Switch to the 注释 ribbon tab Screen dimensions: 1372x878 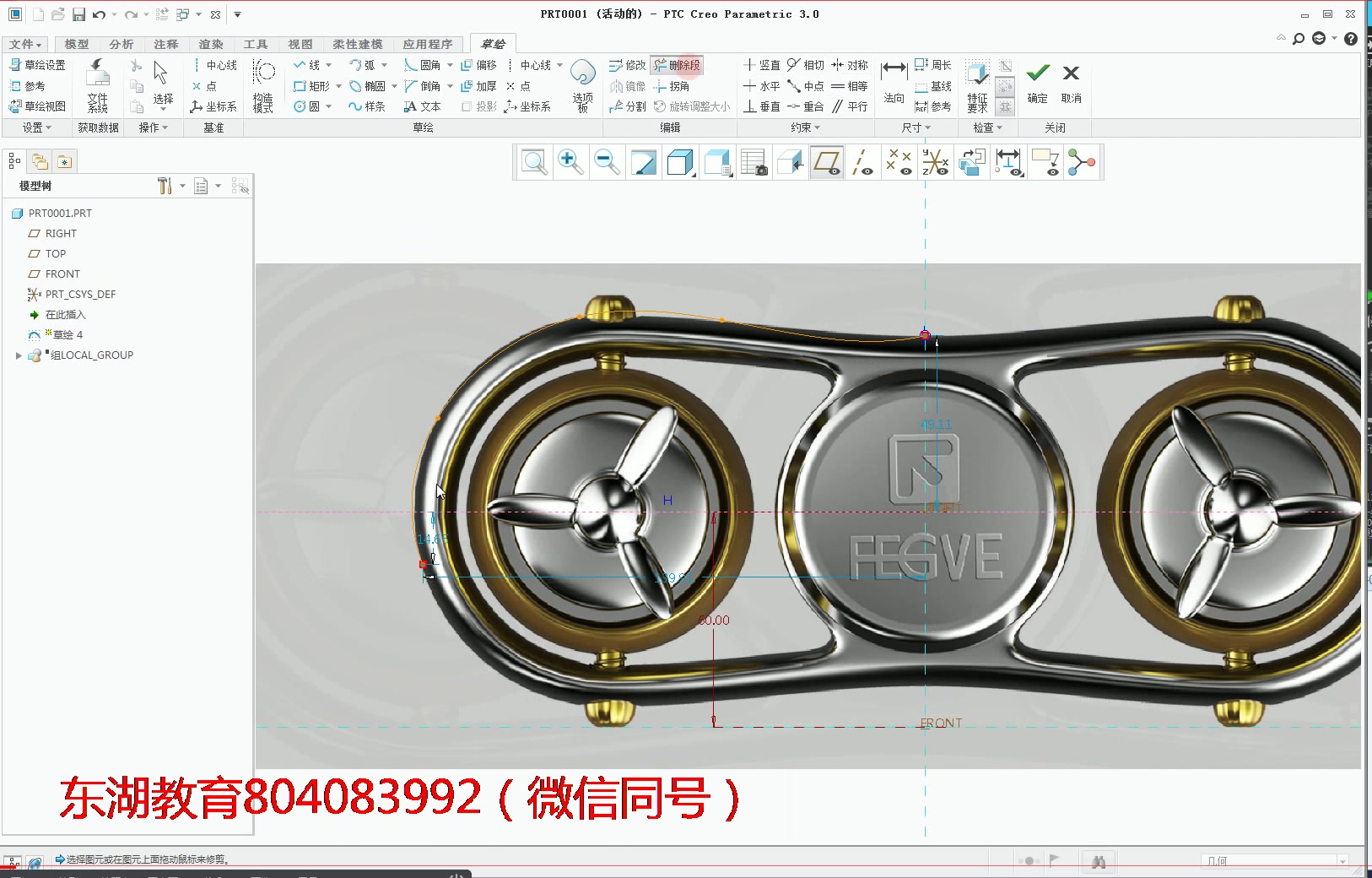tap(166, 44)
